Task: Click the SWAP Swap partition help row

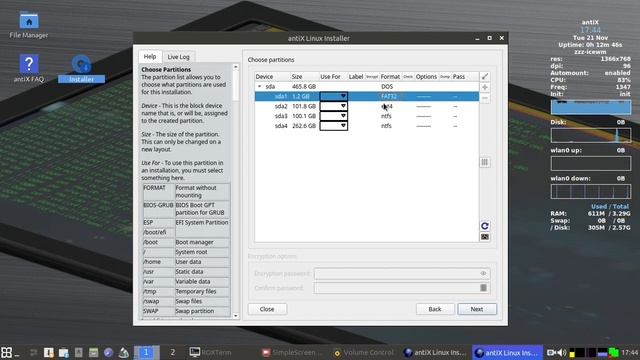Action: pyautogui.click(x=186, y=311)
